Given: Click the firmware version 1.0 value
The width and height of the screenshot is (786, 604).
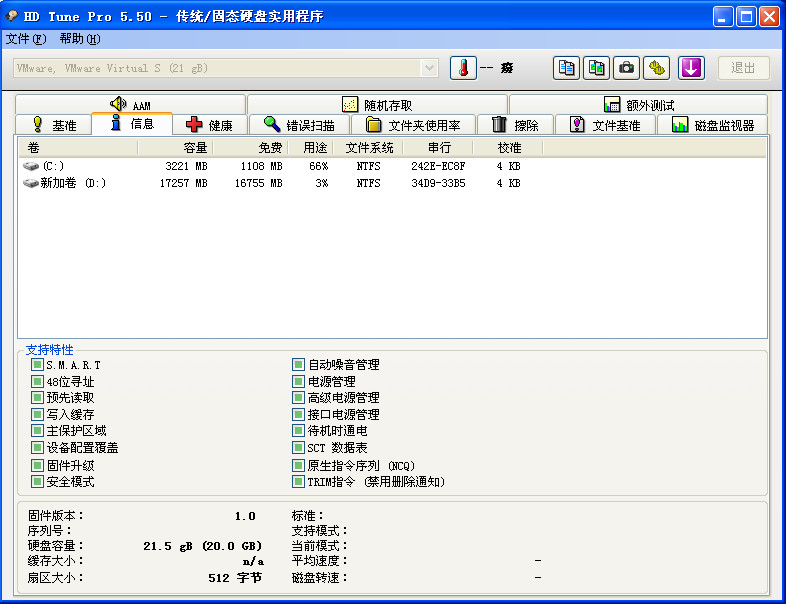Looking at the screenshot, I should 245,516.
